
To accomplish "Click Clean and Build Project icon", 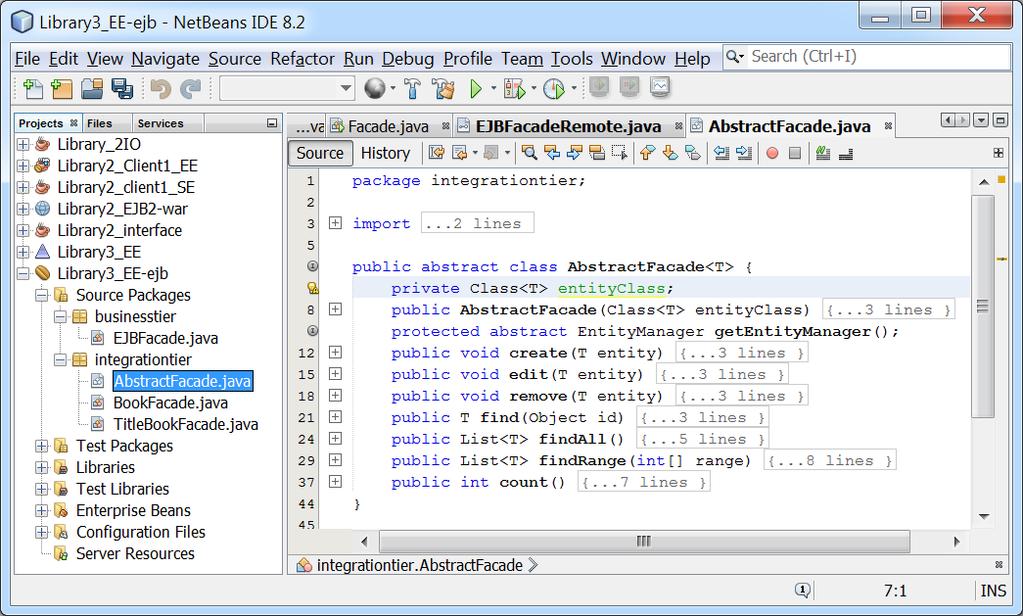I will click(x=443, y=88).
